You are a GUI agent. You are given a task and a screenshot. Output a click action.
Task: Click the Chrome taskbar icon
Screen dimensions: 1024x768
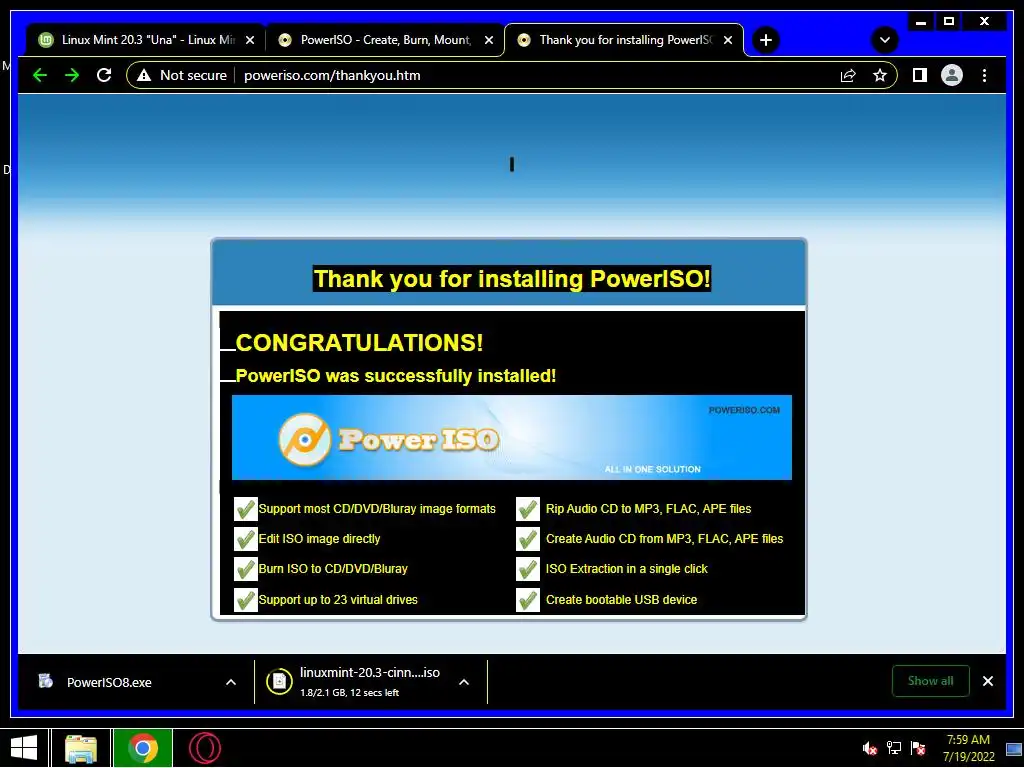[x=142, y=748]
